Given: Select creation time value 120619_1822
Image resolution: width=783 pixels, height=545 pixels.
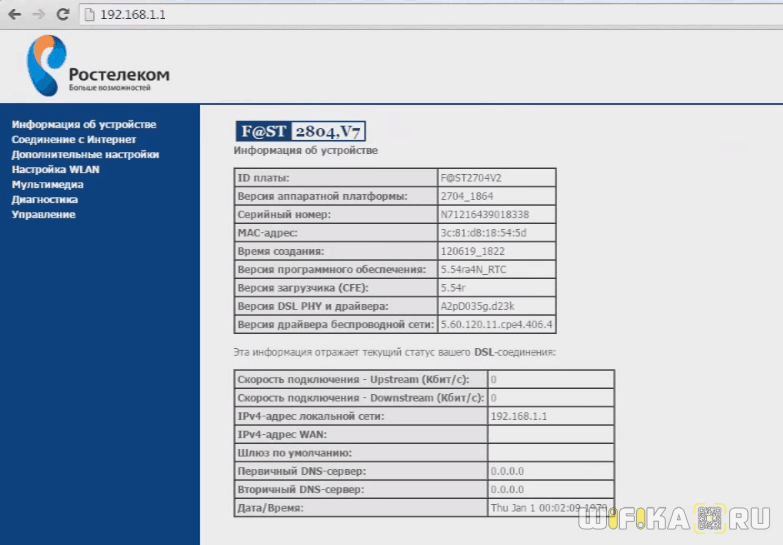Looking at the screenshot, I should (472, 251).
